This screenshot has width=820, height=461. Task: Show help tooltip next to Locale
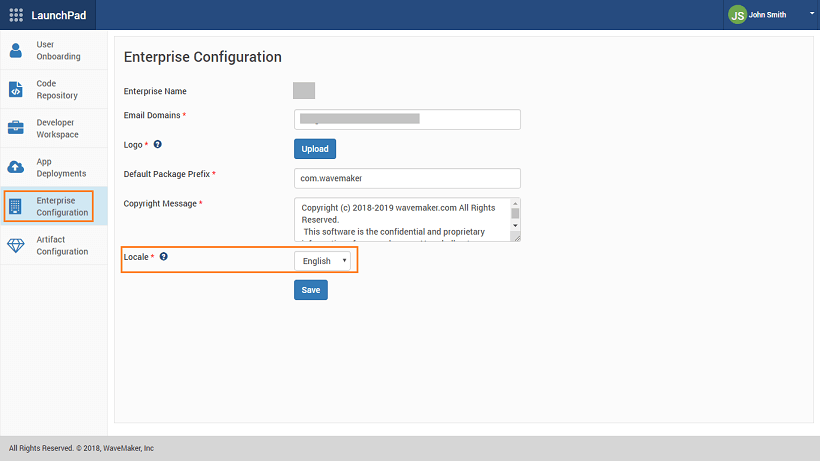[x=164, y=257]
